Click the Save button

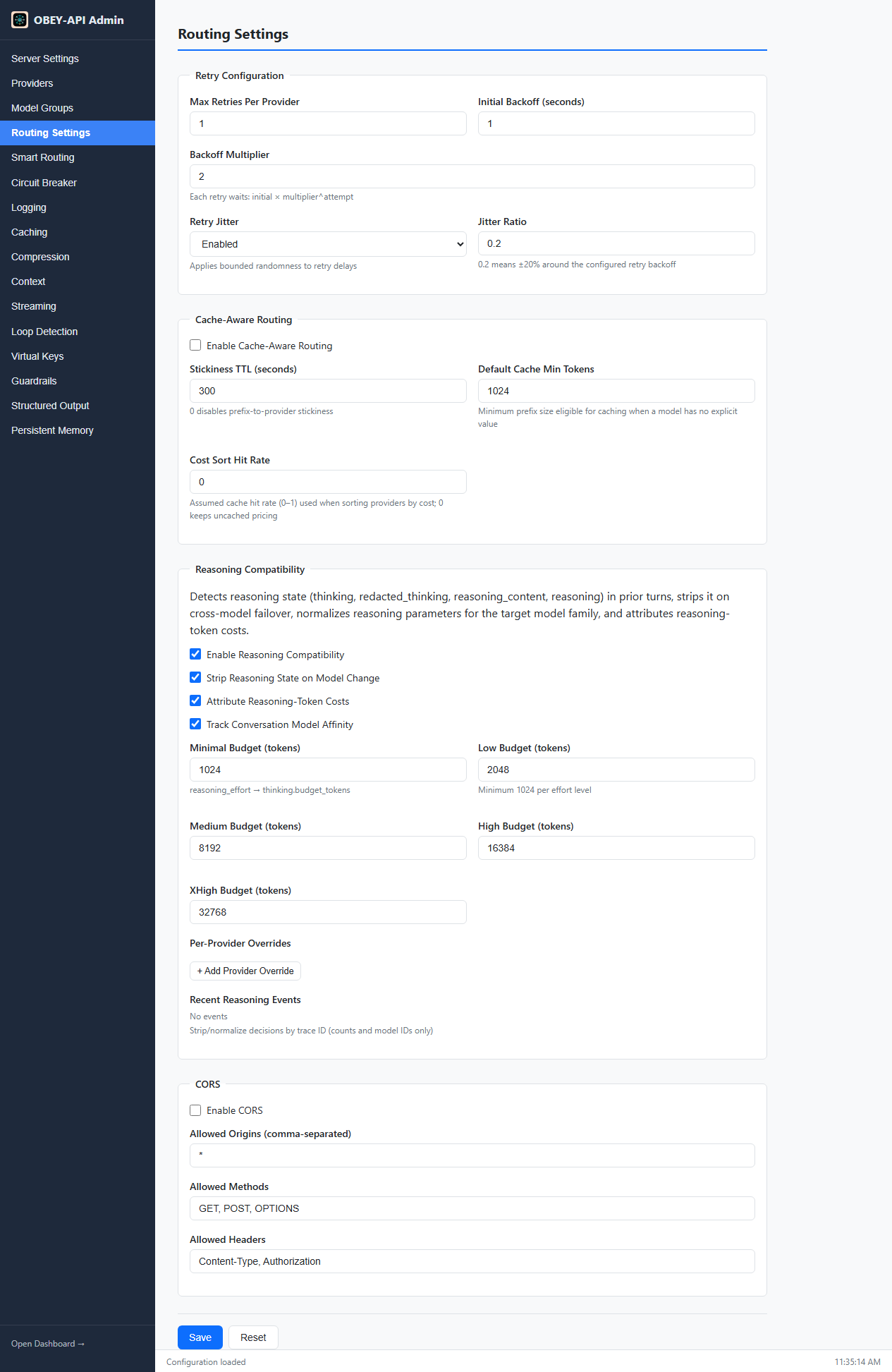pos(200,1337)
